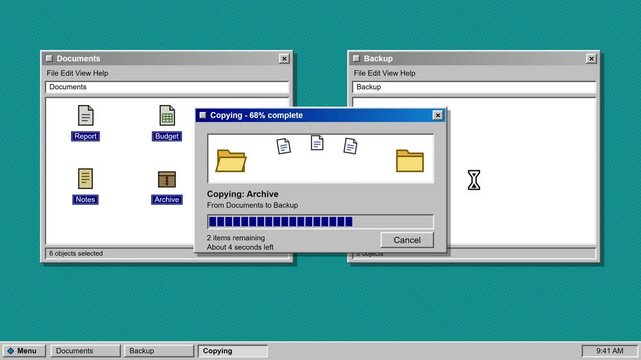The width and height of the screenshot is (641, 360).
Task: Click "About 4 seconds left" text
Action: pyautogui.click(x=240, y=247)
